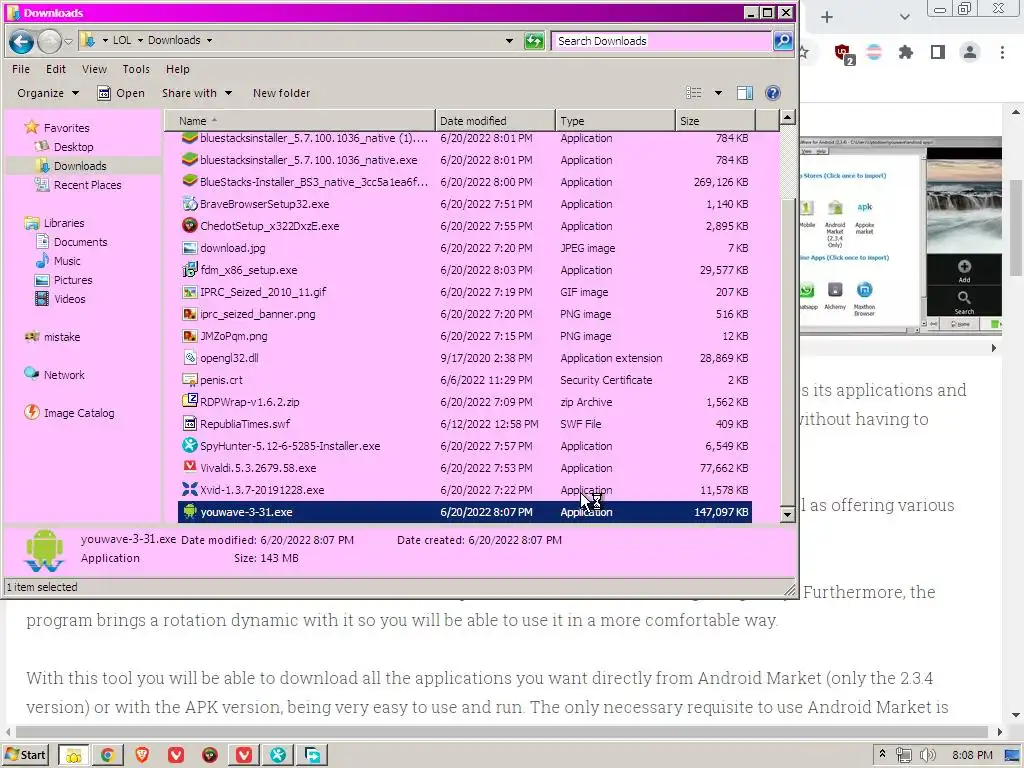Sort by the Date modified column header
This screenshot has height=768, width=1024.
tap(495, 121)
